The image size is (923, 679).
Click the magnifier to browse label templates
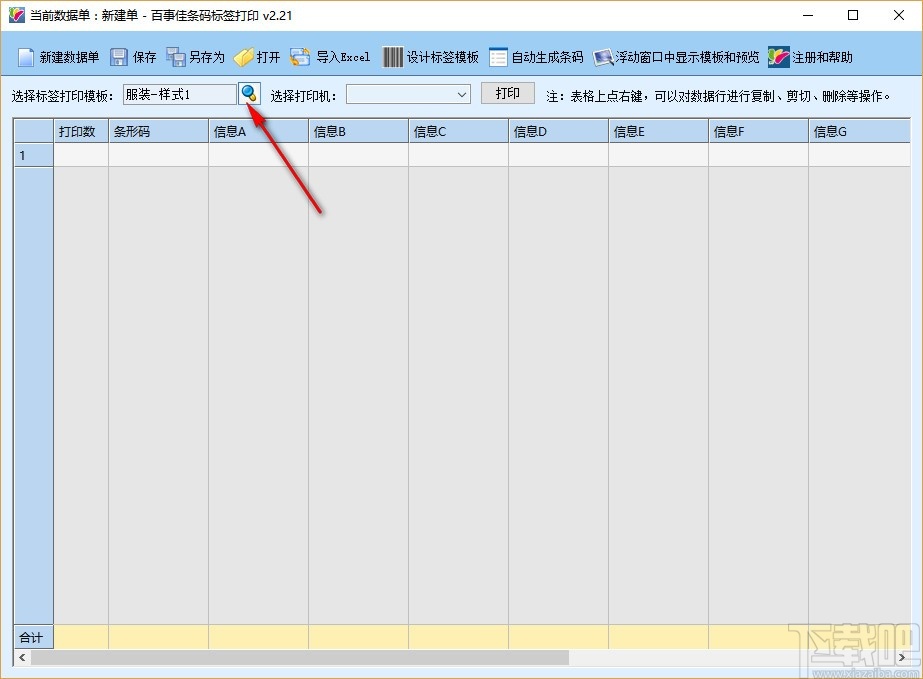(x=250, y=94)
